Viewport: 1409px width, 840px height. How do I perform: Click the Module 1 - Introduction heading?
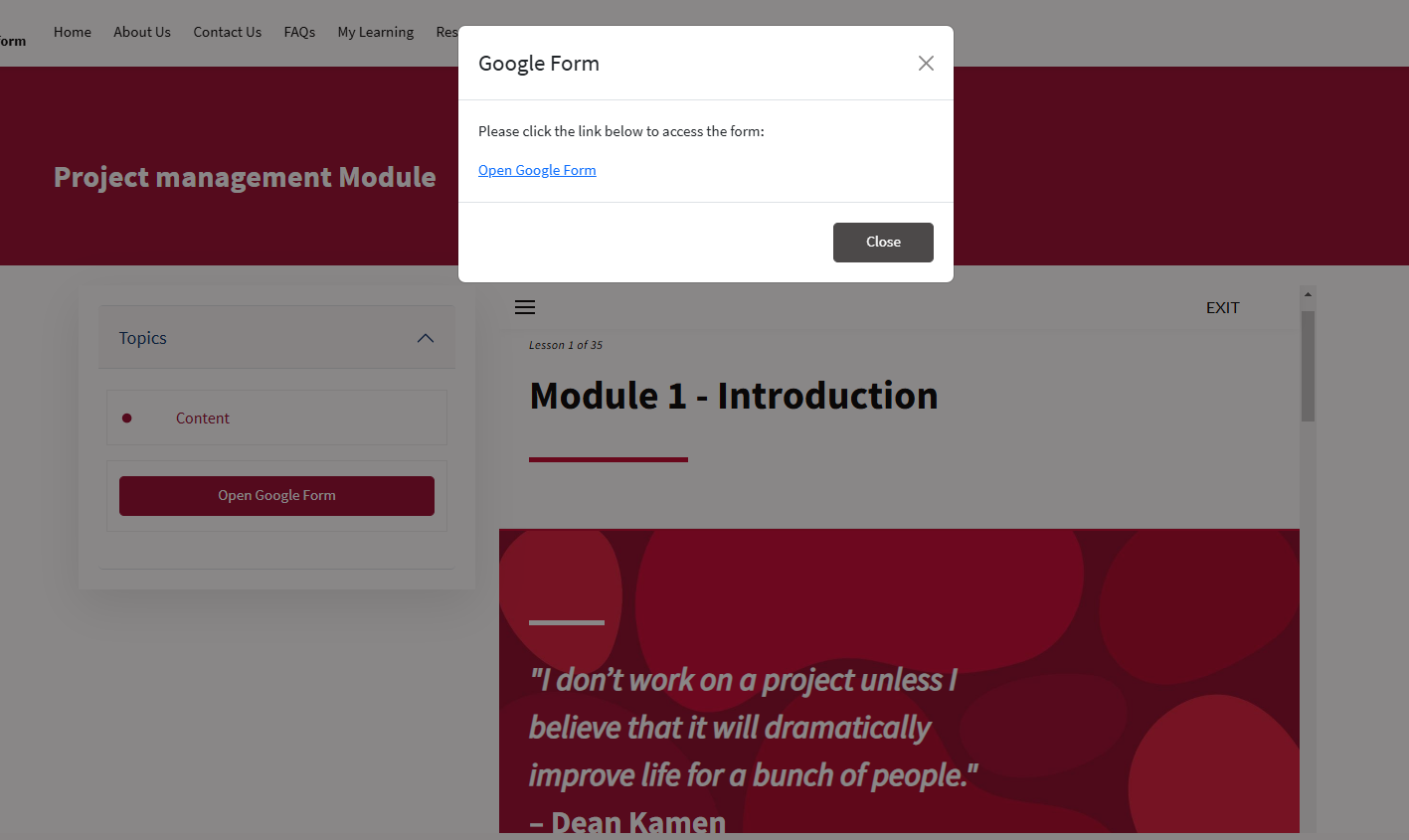(x=734, y=396)
